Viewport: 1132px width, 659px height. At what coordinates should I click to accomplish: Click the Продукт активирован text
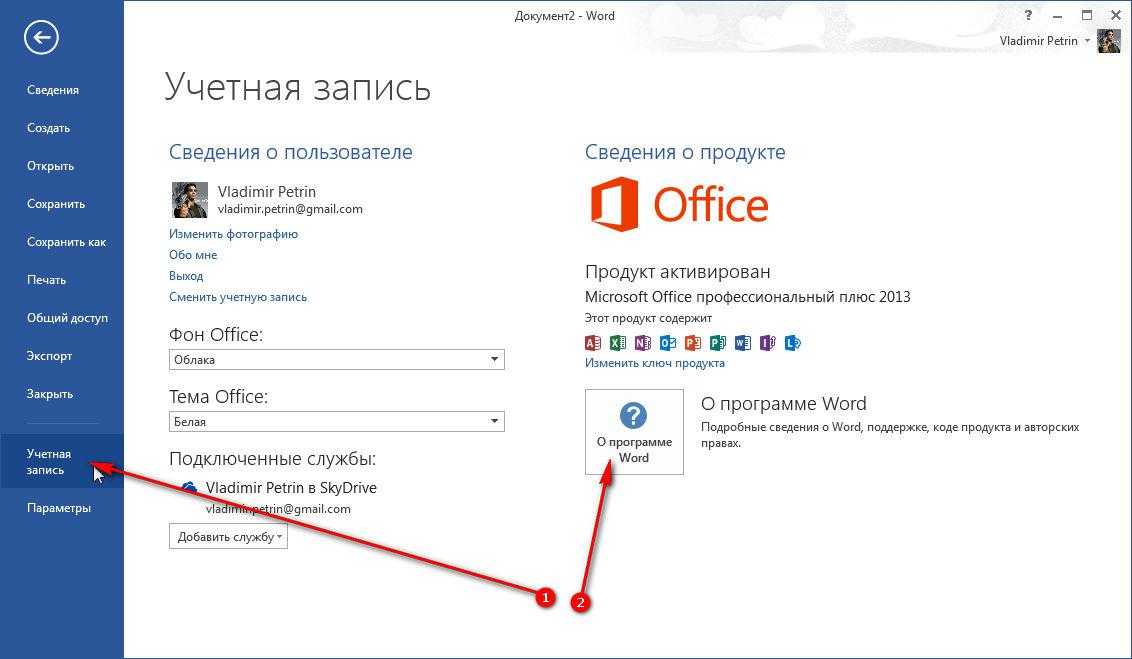click(677, 272)
